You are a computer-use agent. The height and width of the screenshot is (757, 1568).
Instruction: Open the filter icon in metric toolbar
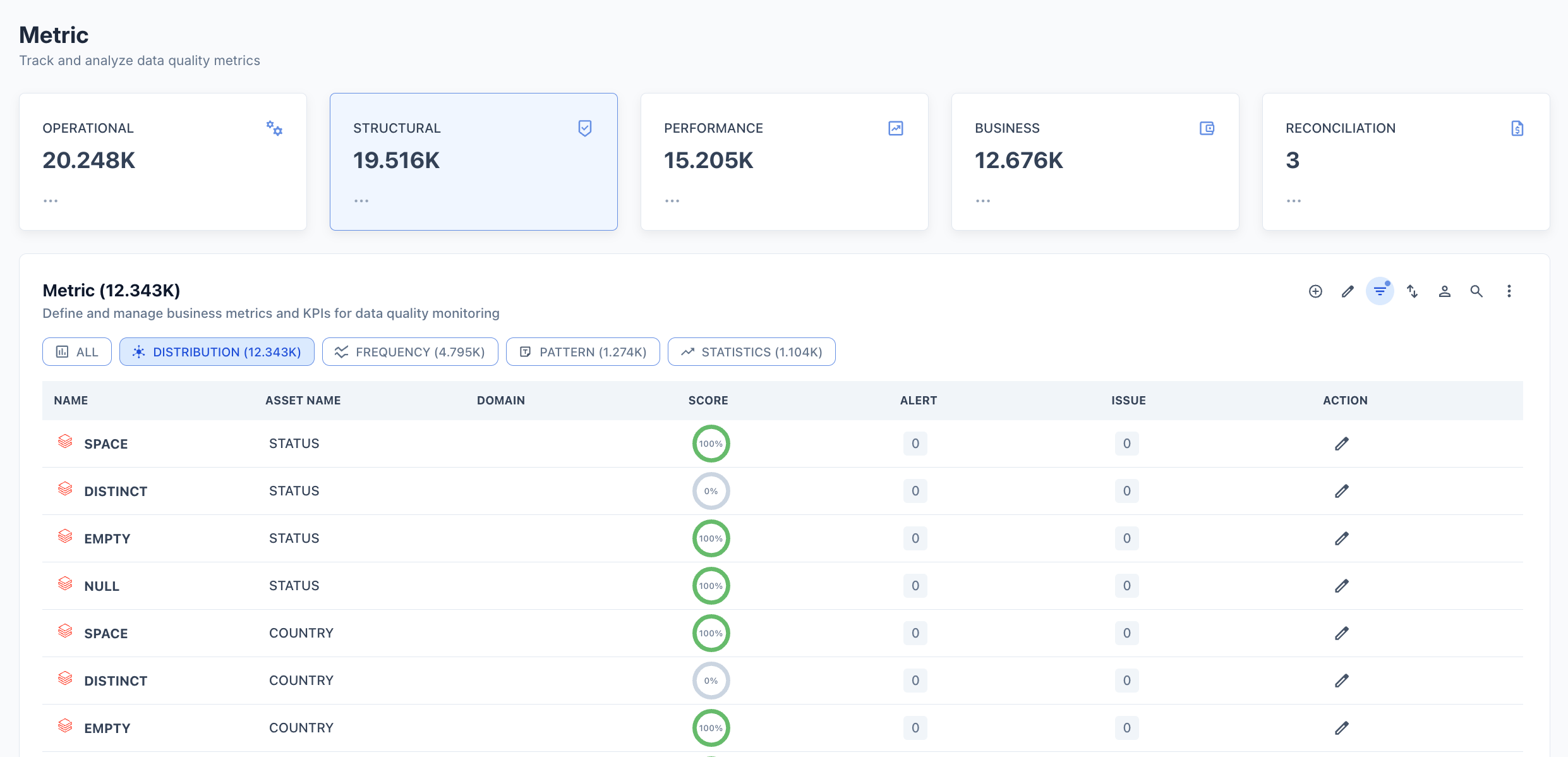coord(1380,291)
